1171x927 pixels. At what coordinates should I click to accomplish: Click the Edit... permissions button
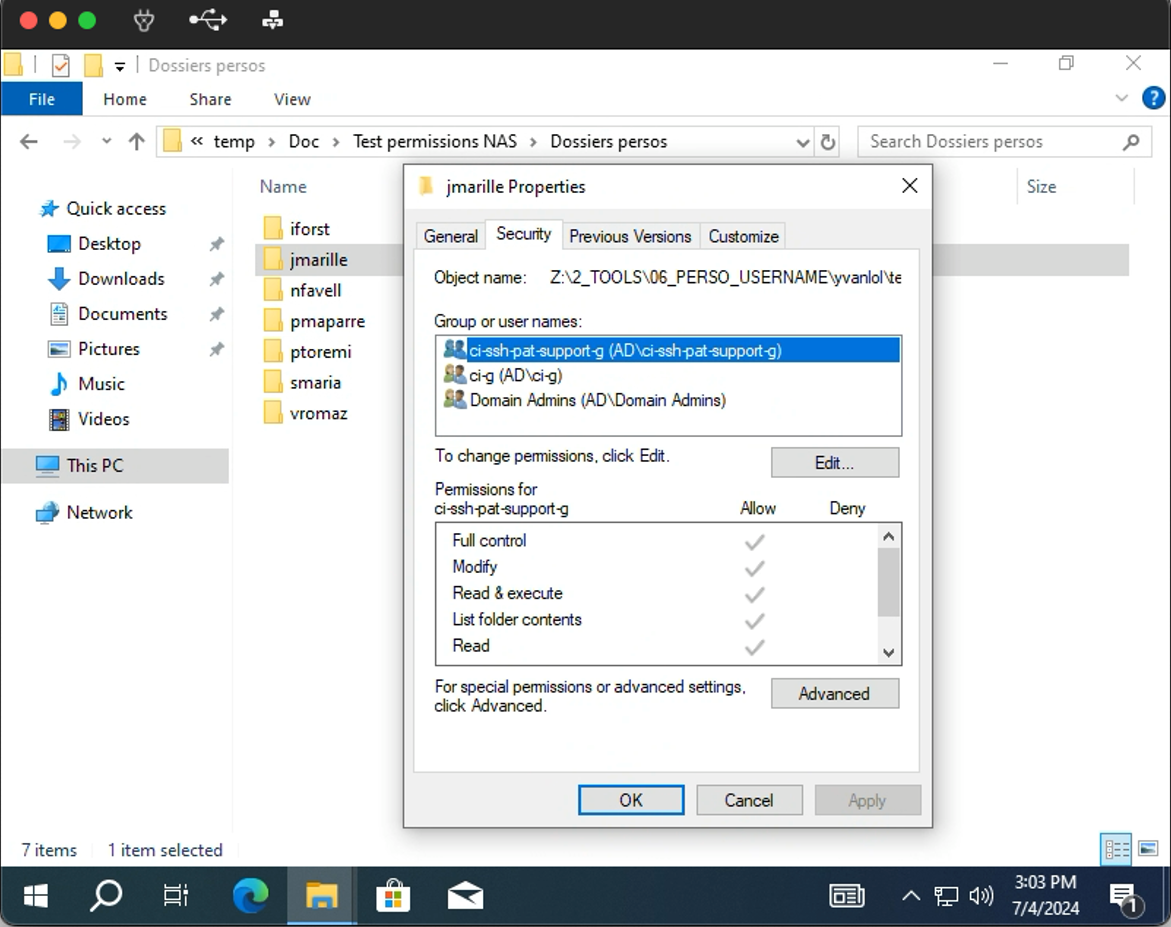pos(834,463)
